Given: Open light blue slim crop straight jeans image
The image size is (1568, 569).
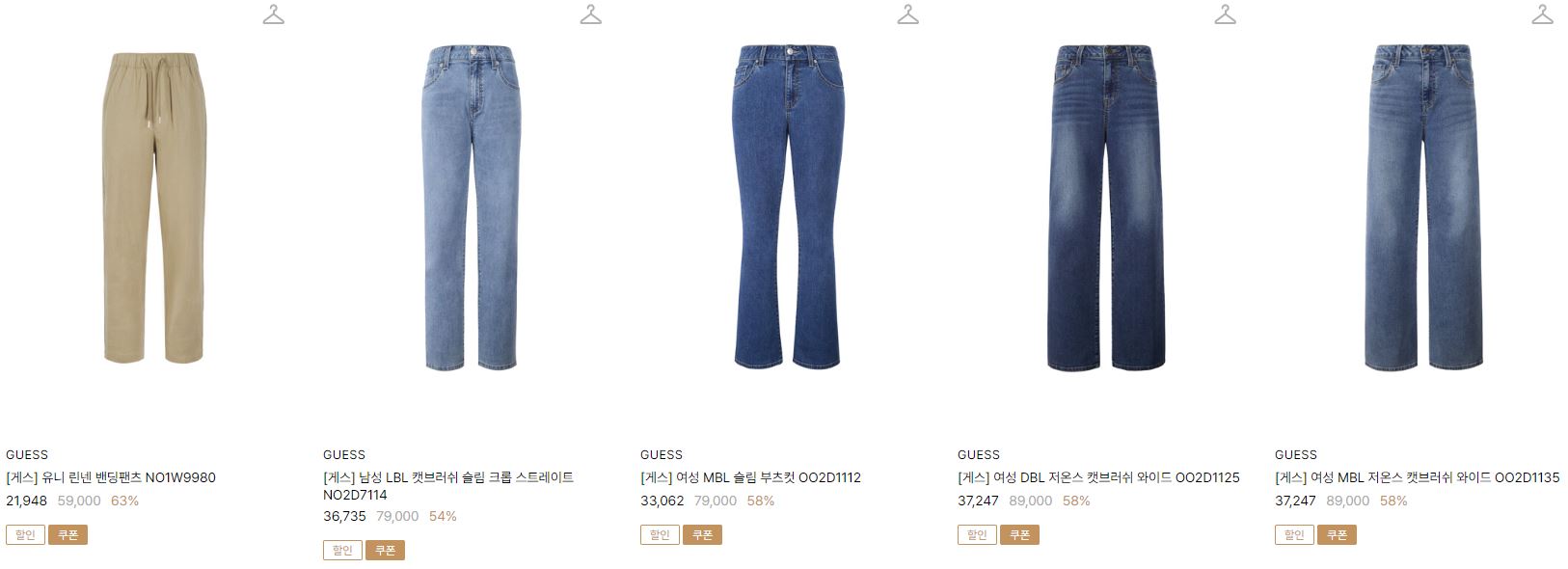Looking at the screenshot, I should pyautogui.click(x=472, y=208).
